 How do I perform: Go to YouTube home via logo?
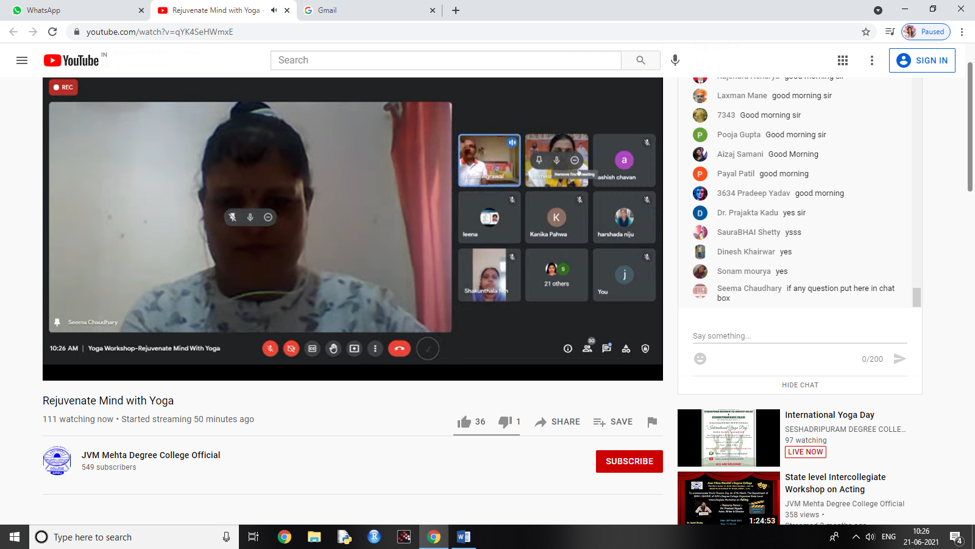click(x=71, y=60)
